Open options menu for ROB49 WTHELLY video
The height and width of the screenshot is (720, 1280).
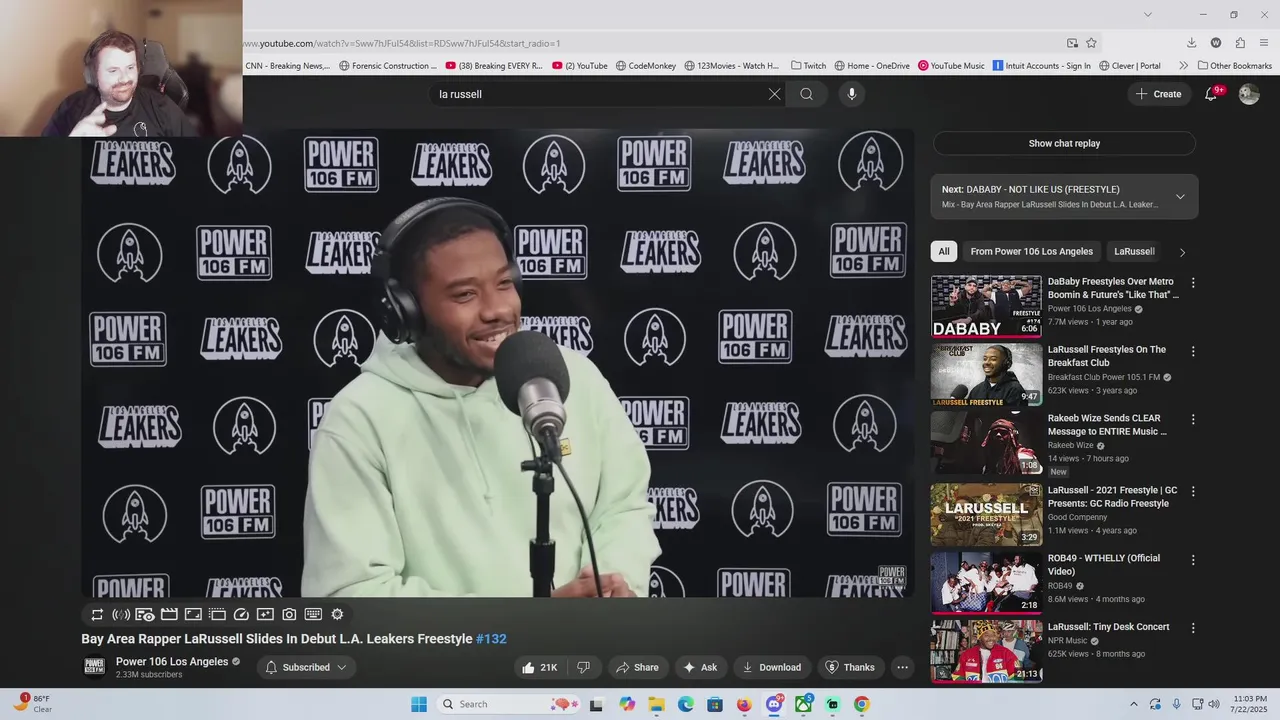pos(1193,559)
